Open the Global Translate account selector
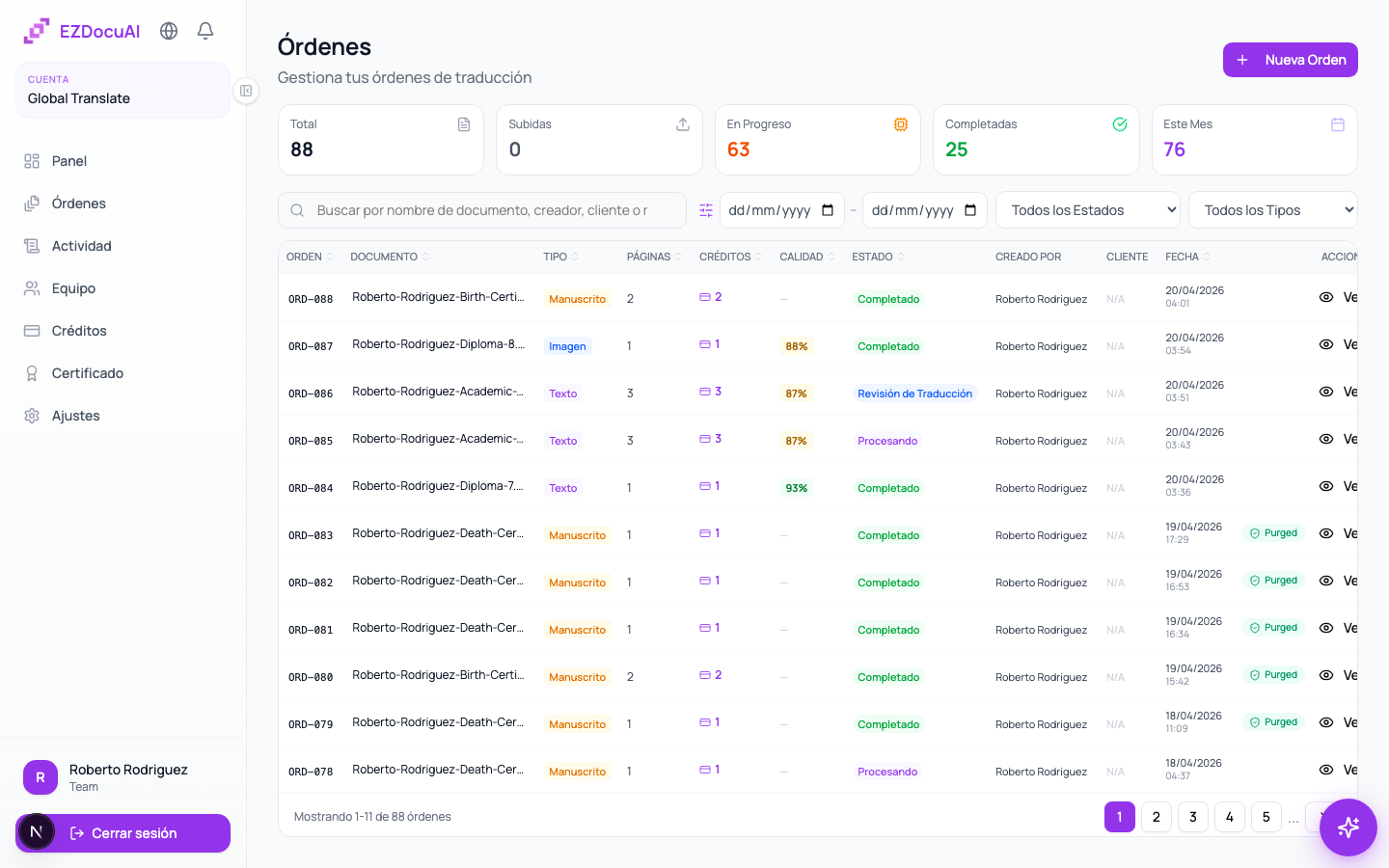 (123, 91)
